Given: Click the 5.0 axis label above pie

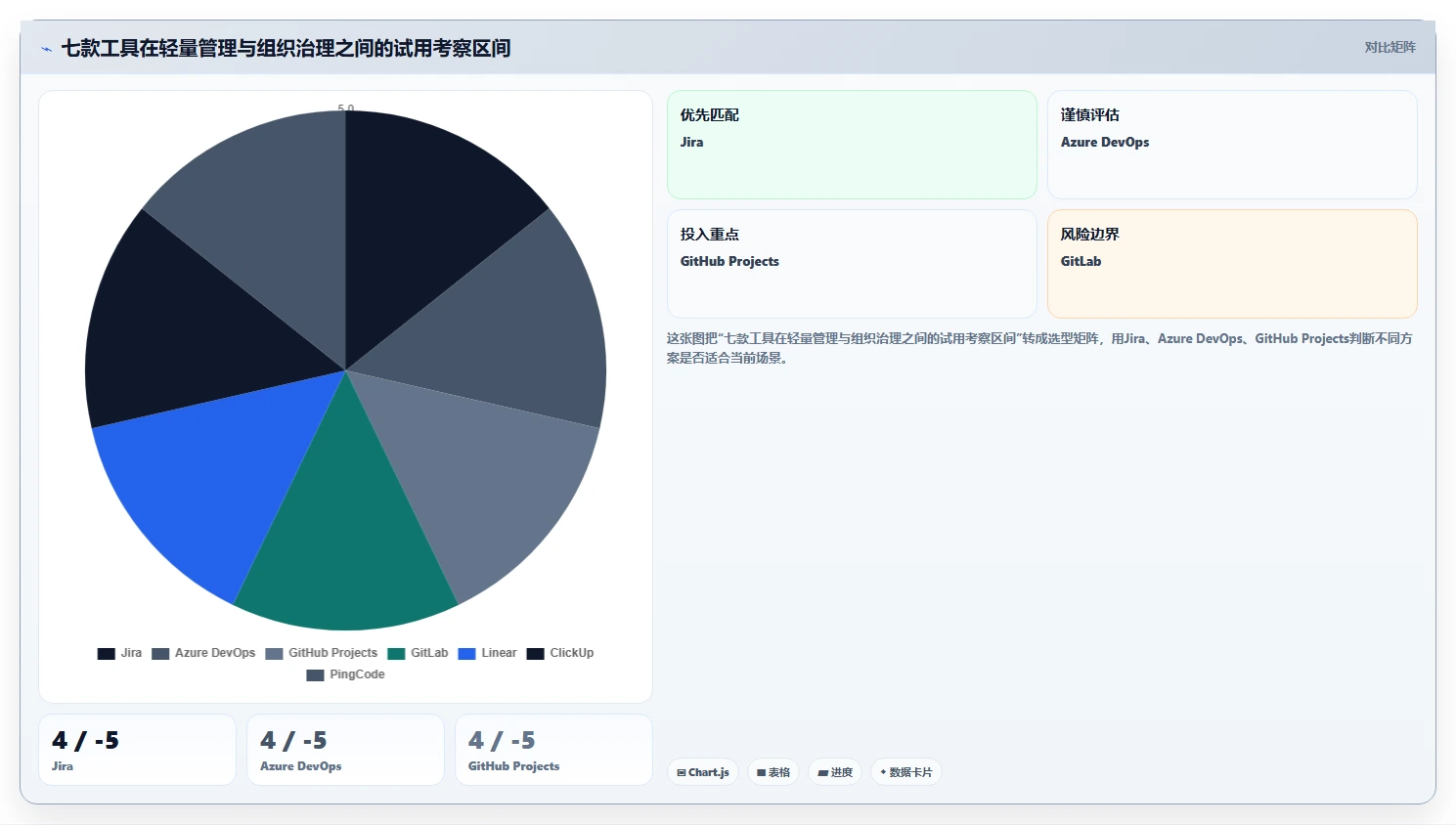Looking at the screenshot, I should click(x=345, y=108).
